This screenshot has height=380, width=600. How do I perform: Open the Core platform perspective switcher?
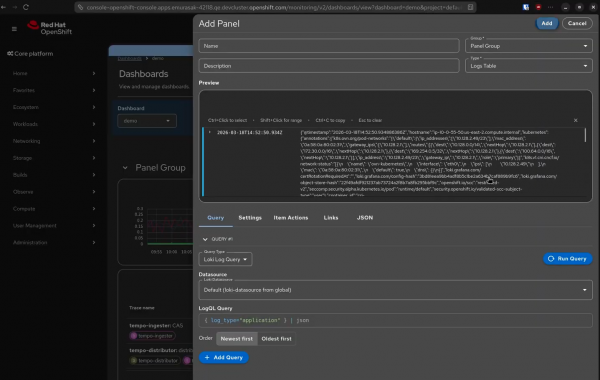30,54
